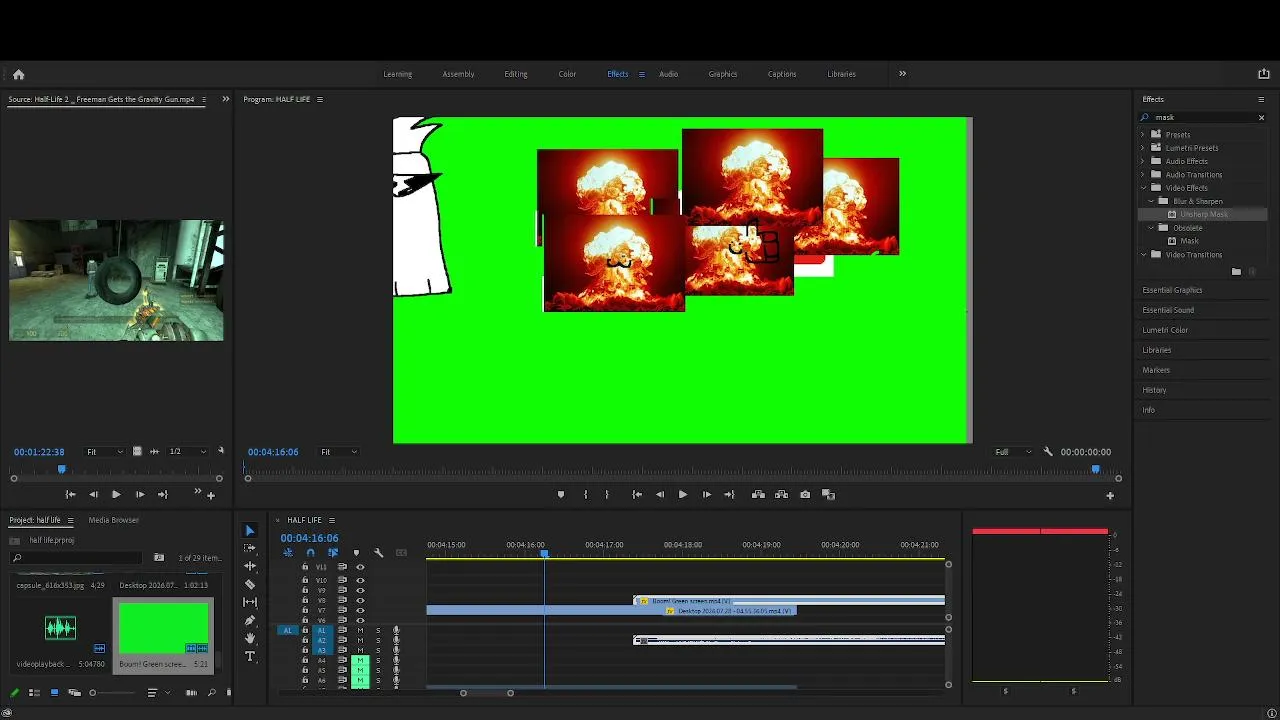
Task: Open Program monitor button editor plus
Action: tap(1110, 495)
